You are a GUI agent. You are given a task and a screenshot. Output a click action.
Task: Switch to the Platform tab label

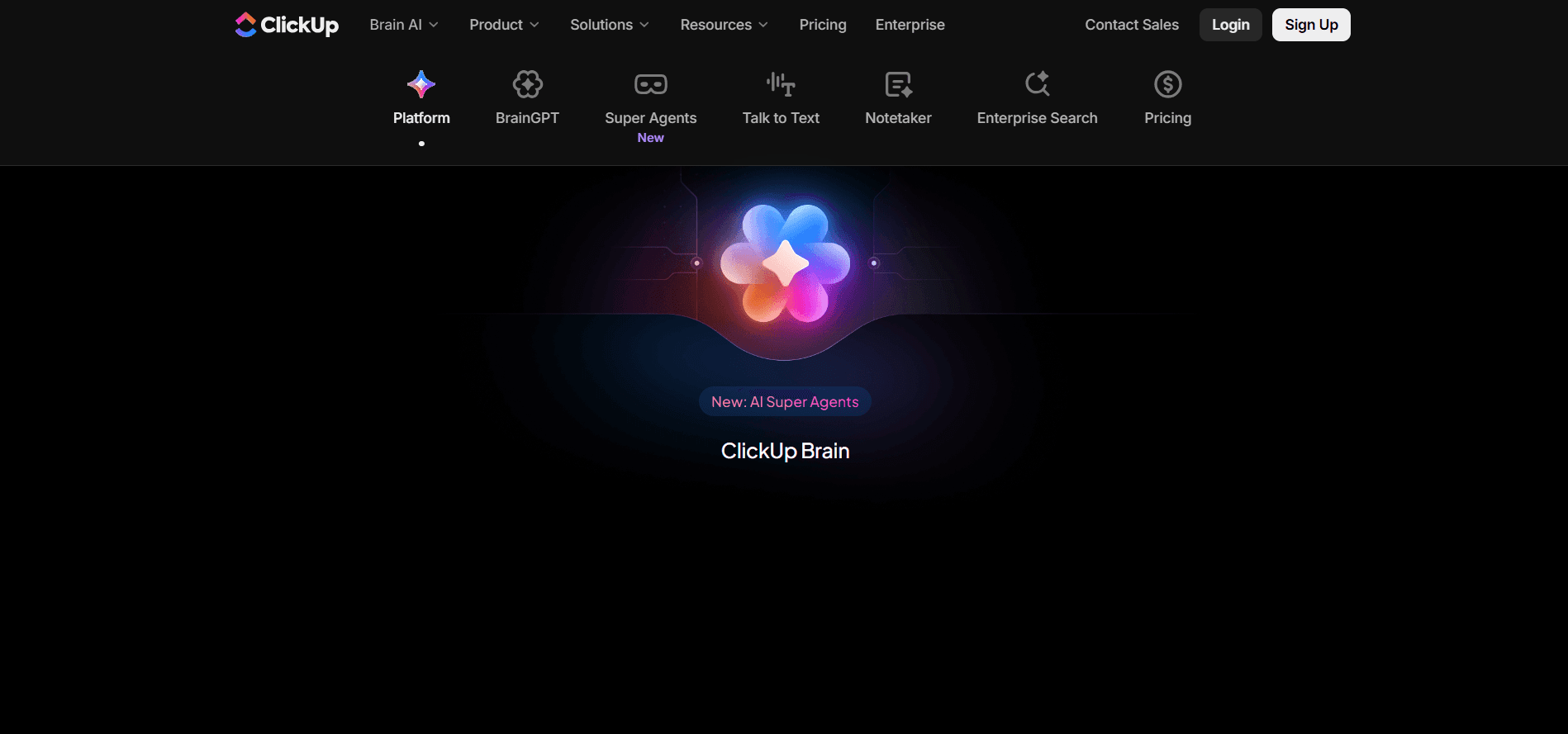(421, 118)
